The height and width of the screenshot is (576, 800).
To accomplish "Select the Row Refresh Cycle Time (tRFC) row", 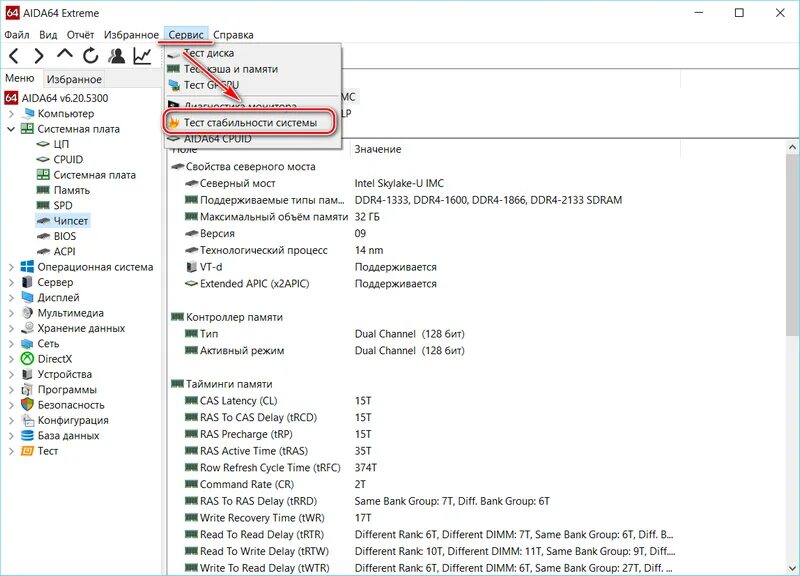I will (477, 467).
